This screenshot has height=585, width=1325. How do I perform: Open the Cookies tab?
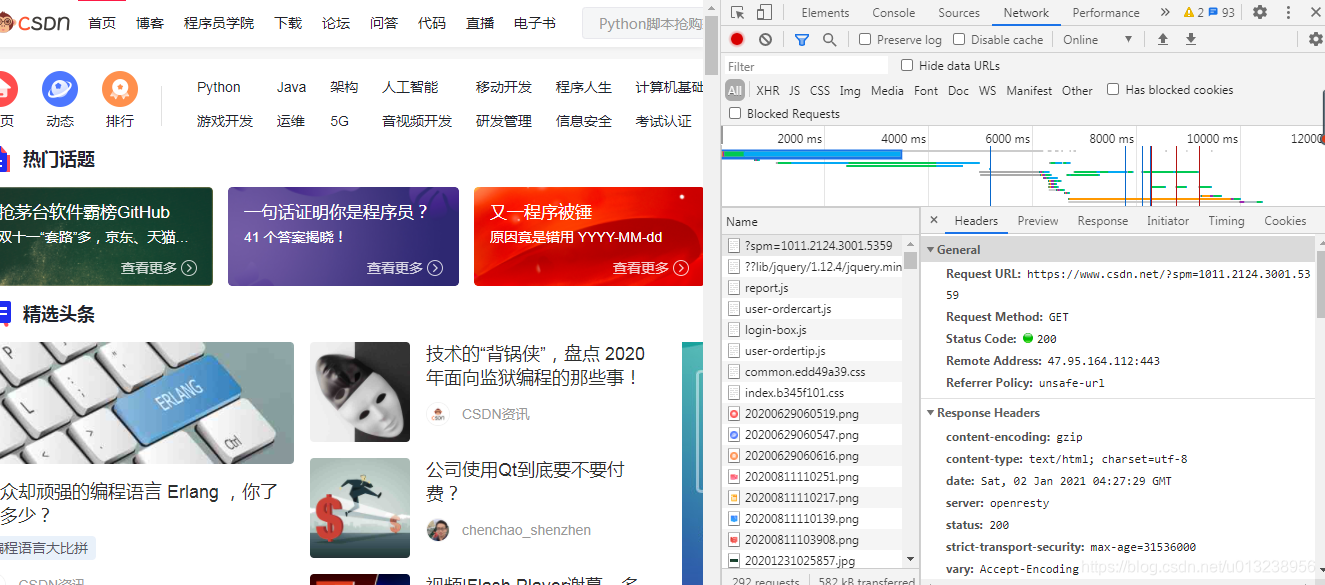(x=1285, y=221)
